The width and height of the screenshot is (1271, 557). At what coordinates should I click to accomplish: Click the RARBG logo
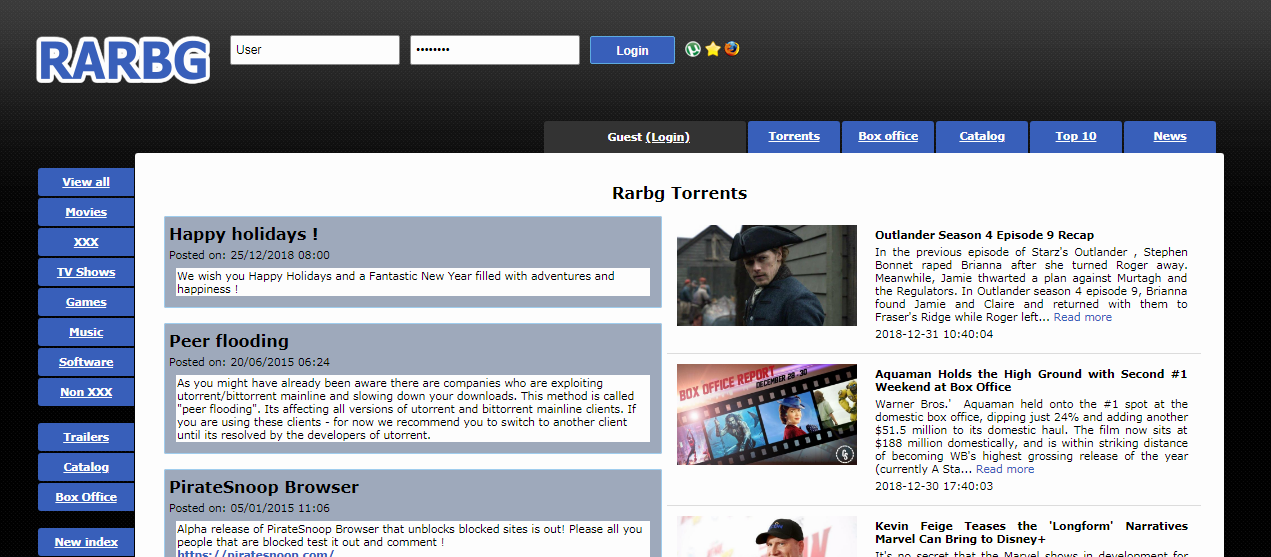click(x=123, y=59)
